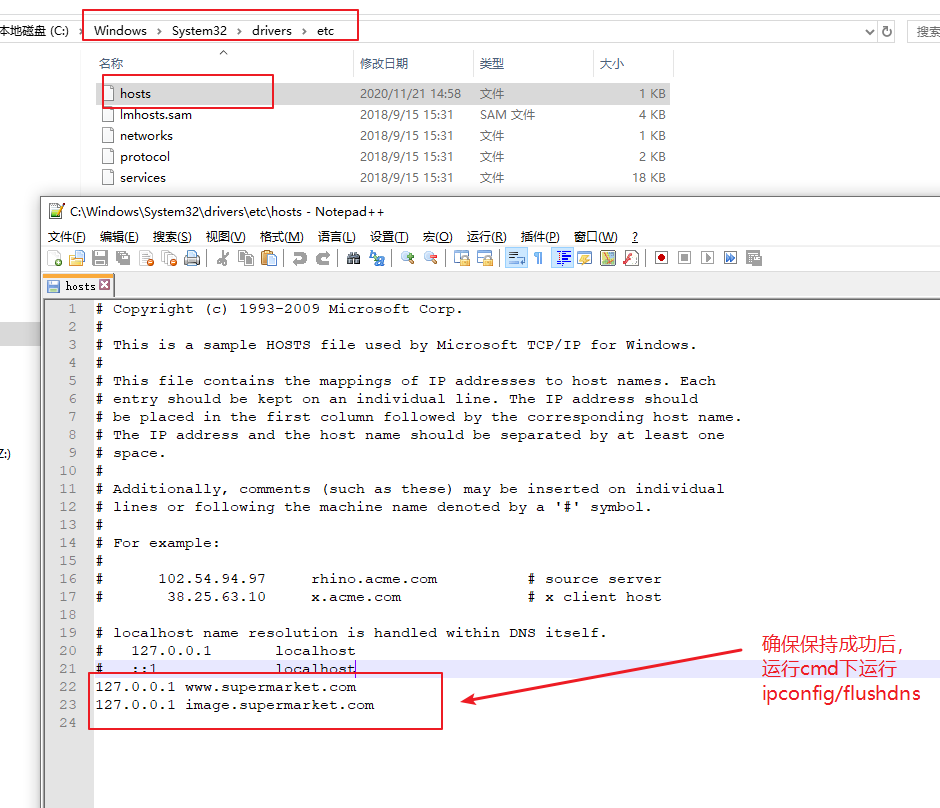Select the hosts tab in Notepad++
The width and height of the screenshot is (940, 808).
tap(80, 287)
